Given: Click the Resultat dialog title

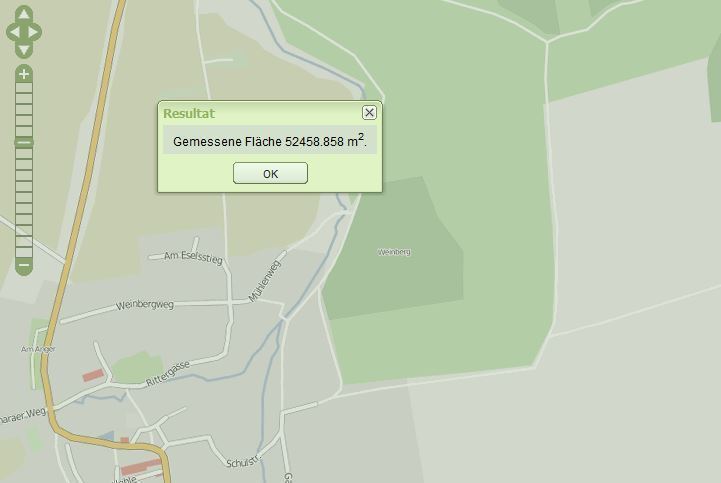Looking at the screenshot, I should (189, 113).
